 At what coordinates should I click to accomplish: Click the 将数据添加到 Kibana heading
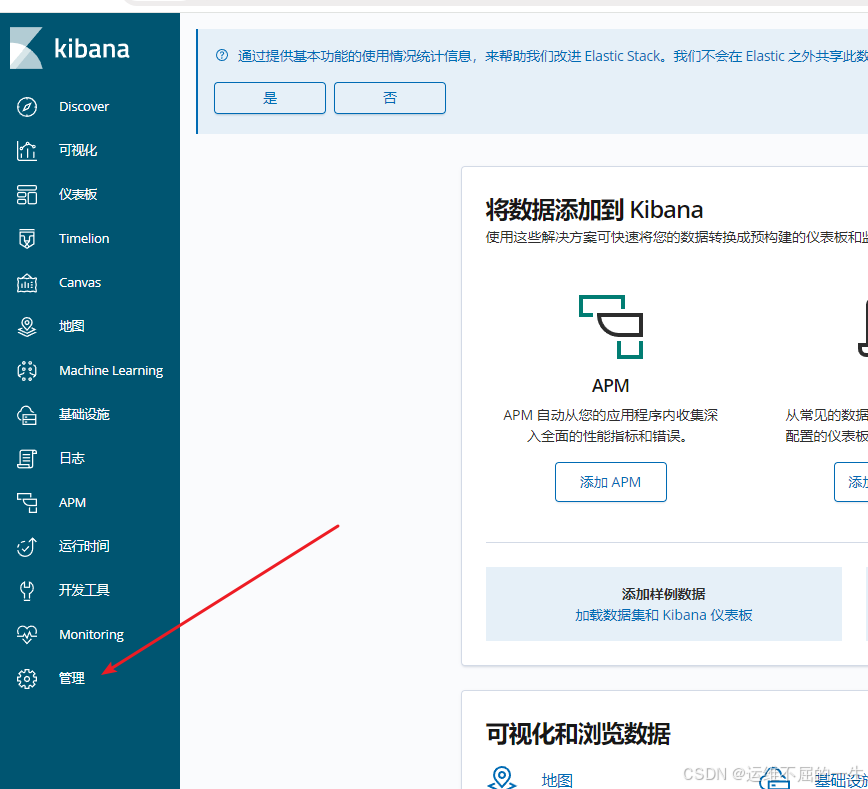[594, 210]
